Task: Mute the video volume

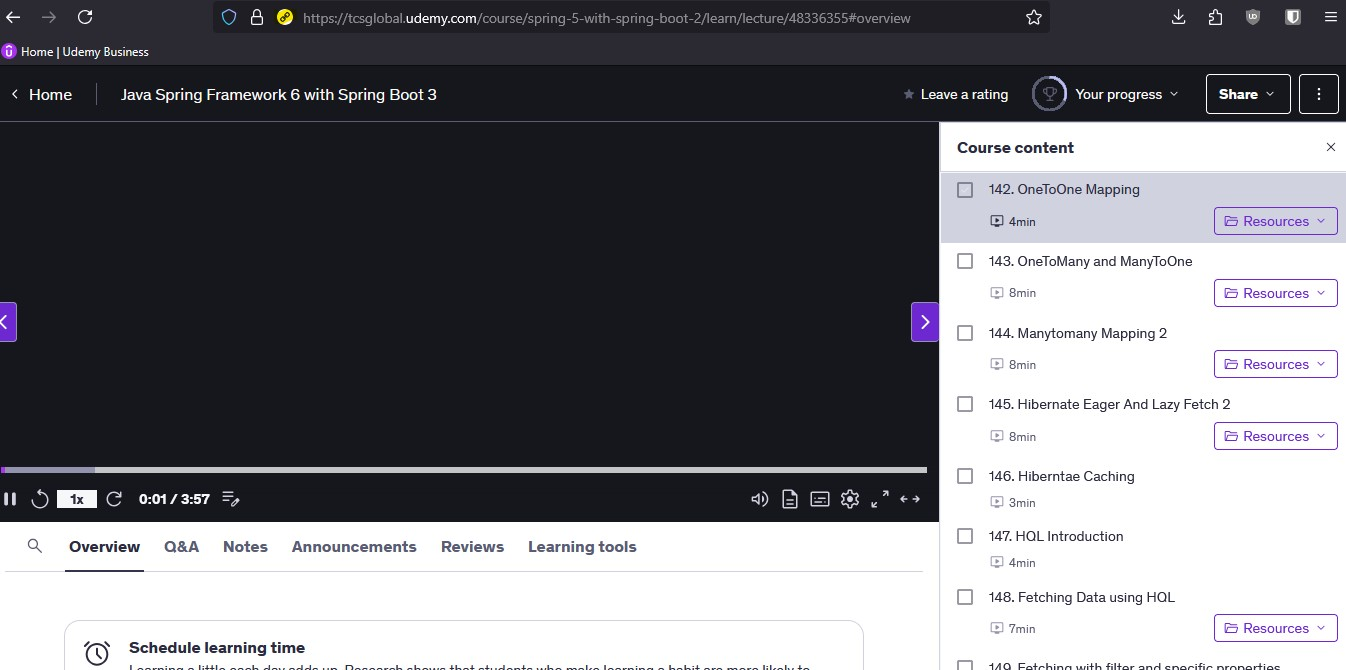Action: (759, 499)
